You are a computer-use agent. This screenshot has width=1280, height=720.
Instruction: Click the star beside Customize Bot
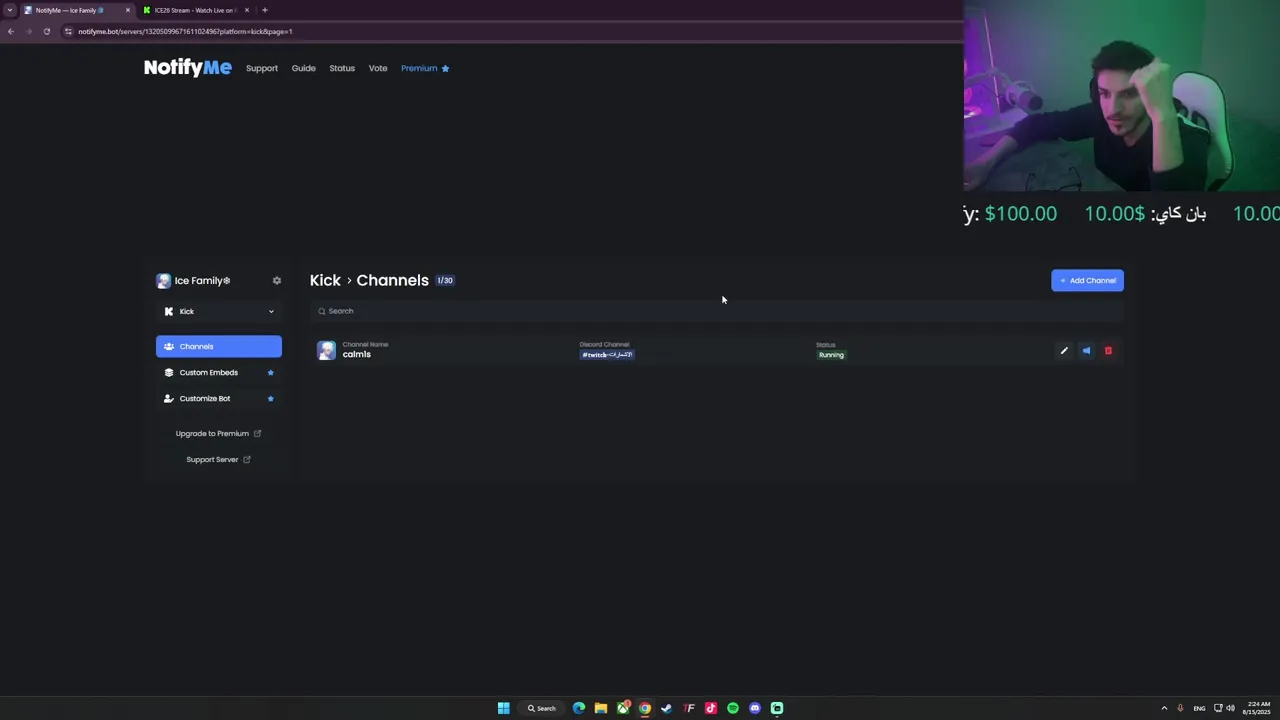(270, 399)
